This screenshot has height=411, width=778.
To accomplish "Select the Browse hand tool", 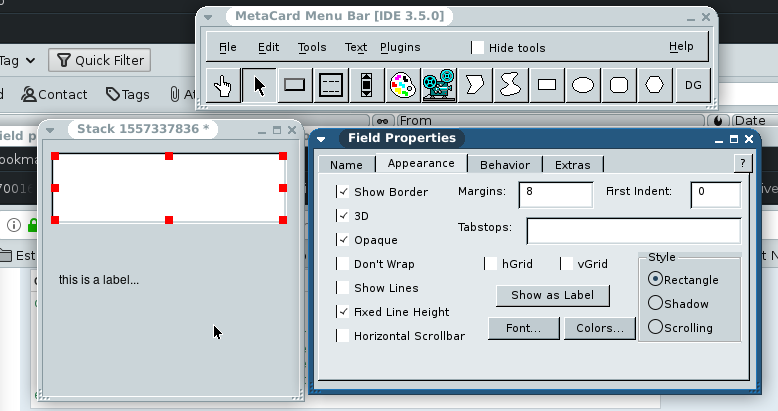I will click(x=223, y=85).
